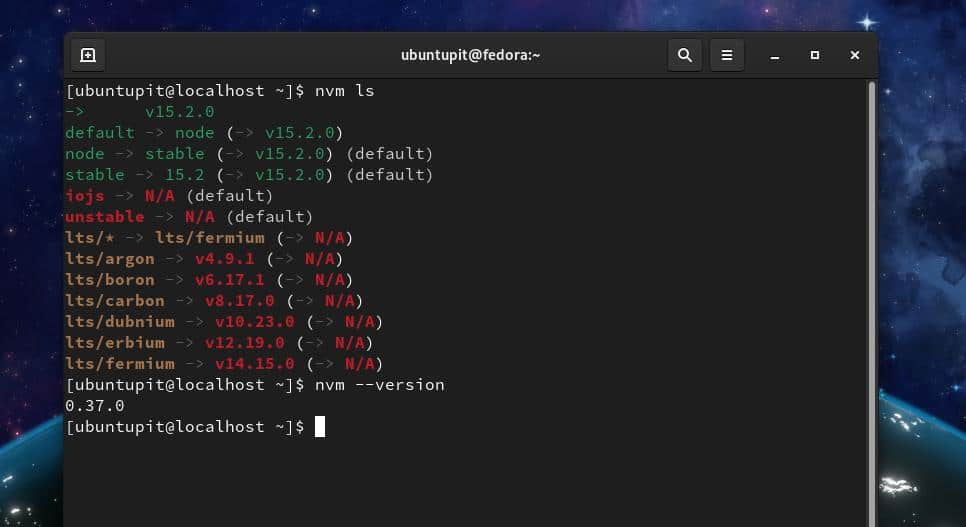The image size is (966, 527).
Task: Click the search magnifier icon
Action: (x=685, y=55)
